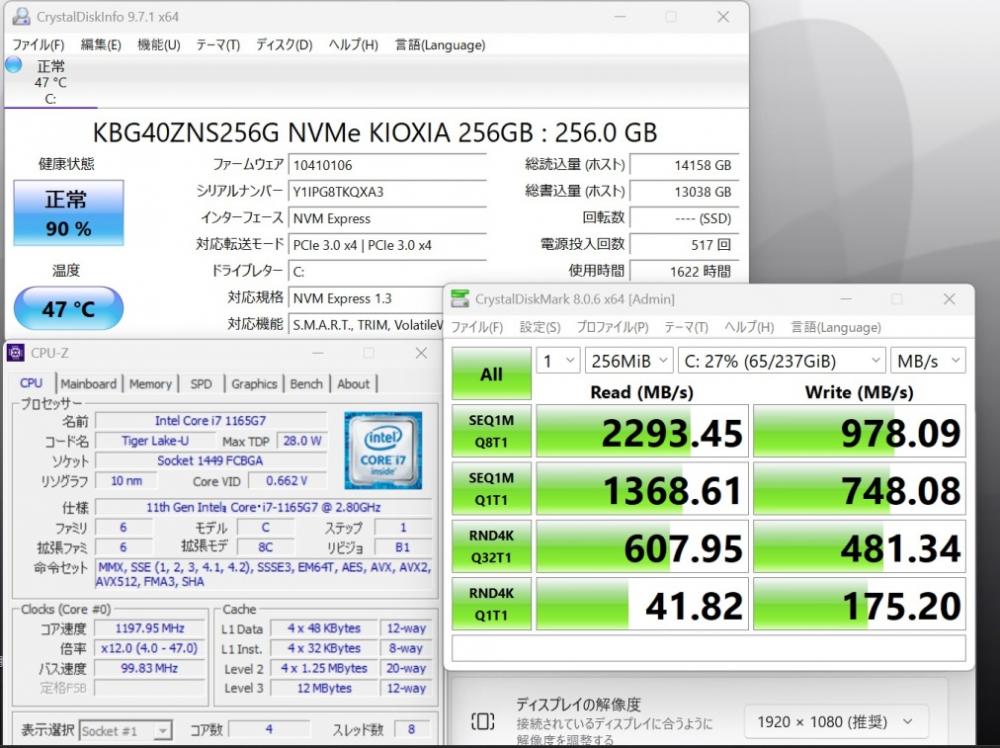
Task: Close the CrystalDiskInfo window
Action: 723,17
